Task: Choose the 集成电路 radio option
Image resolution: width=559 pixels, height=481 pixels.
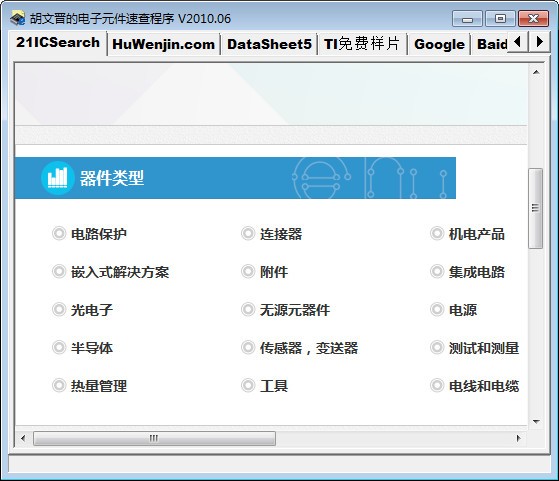Action: 437,271
